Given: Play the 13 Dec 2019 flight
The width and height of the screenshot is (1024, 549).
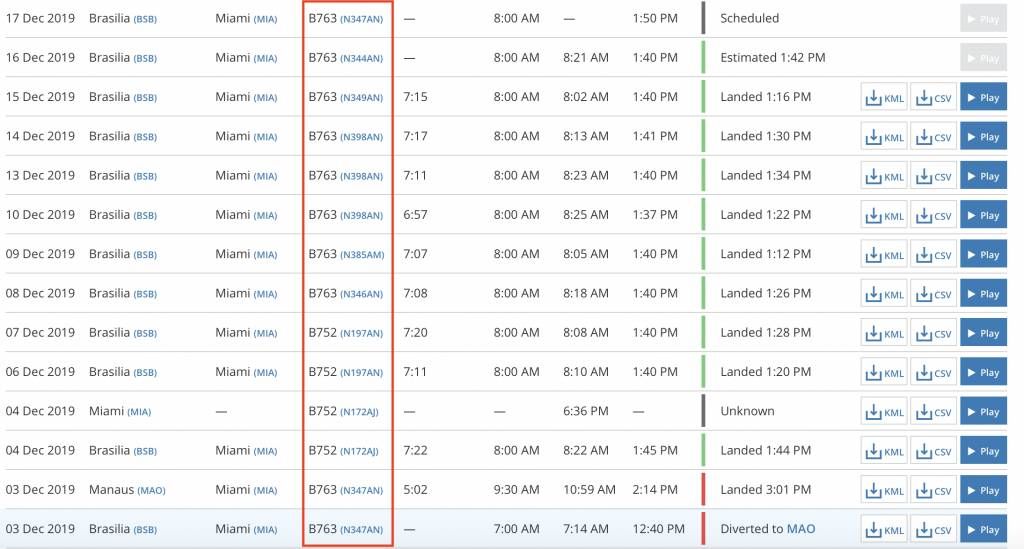Looking at the screenshot, I should pos(984,176).
